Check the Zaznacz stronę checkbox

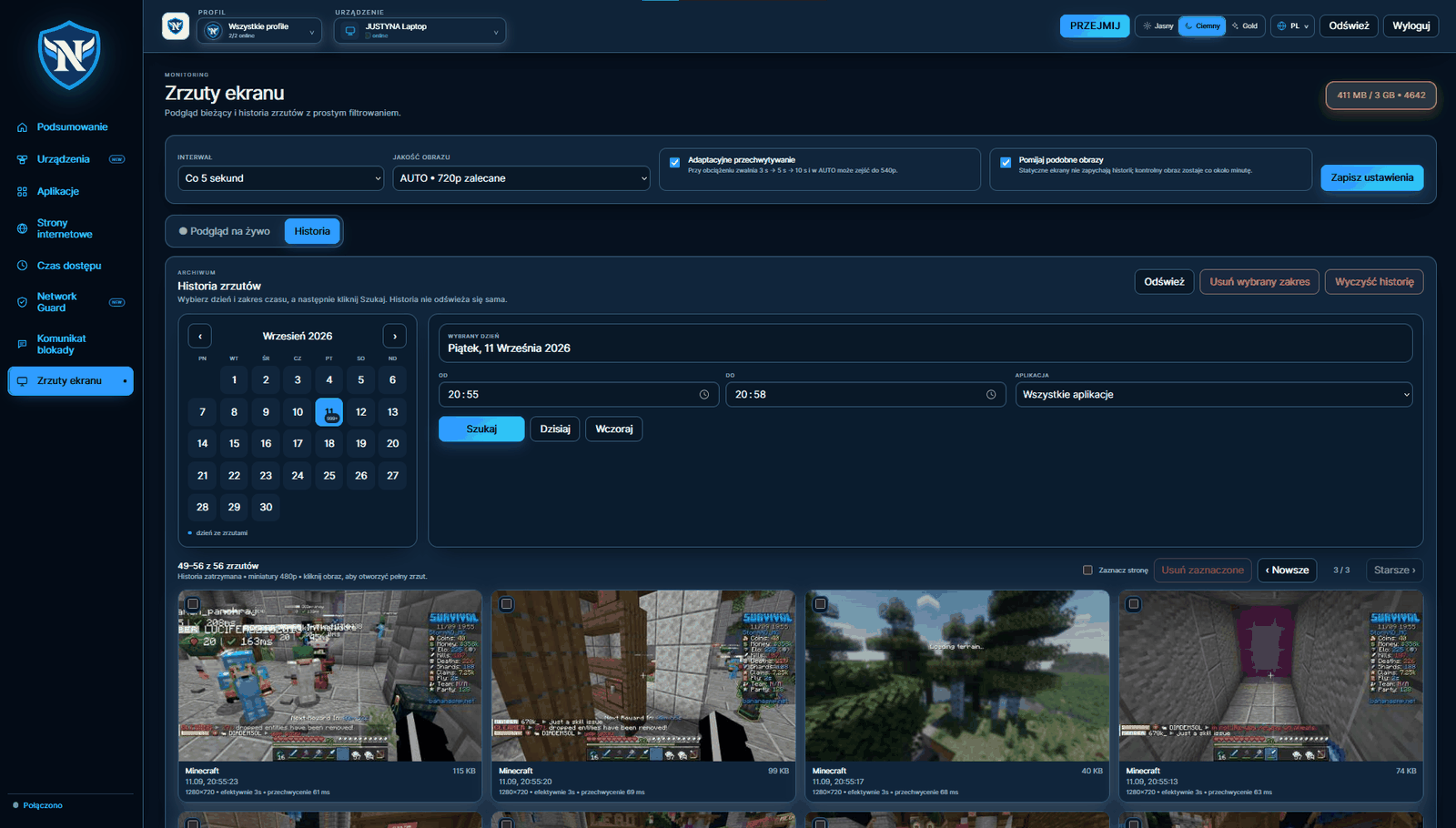coord(1087,571)
